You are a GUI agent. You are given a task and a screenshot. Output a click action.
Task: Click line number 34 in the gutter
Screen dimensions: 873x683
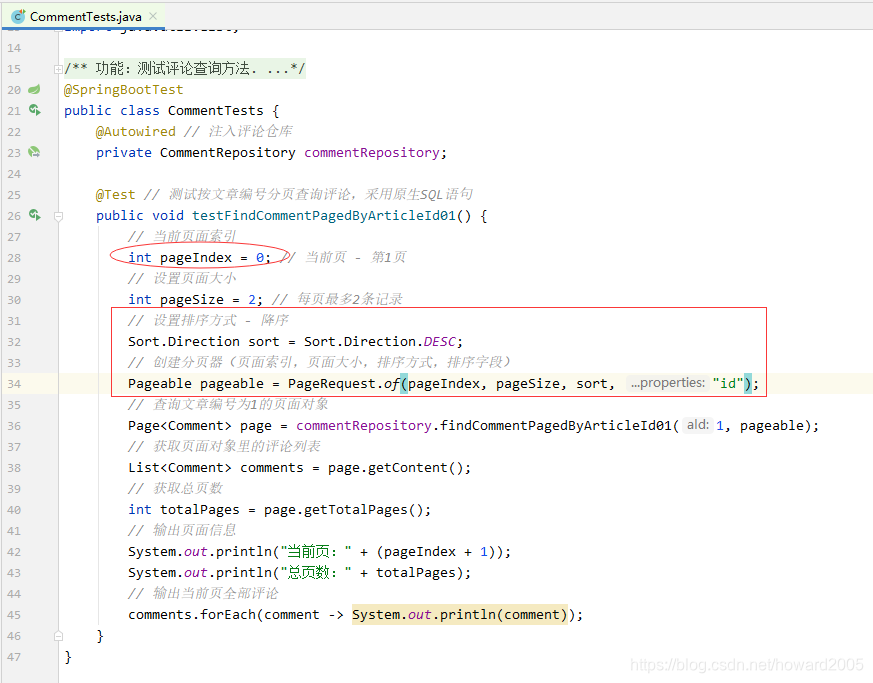[x=14, y=384]
